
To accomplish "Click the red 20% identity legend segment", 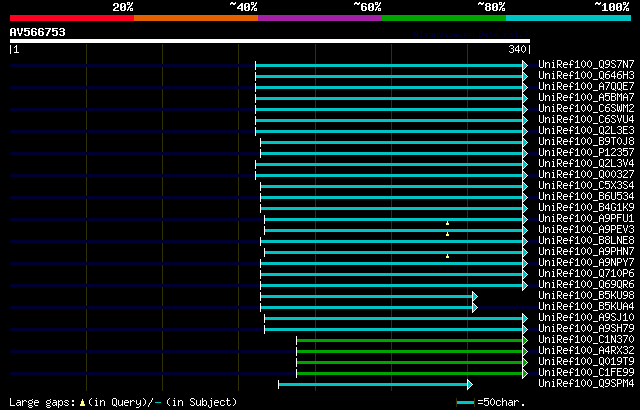I will coord(72,18).
